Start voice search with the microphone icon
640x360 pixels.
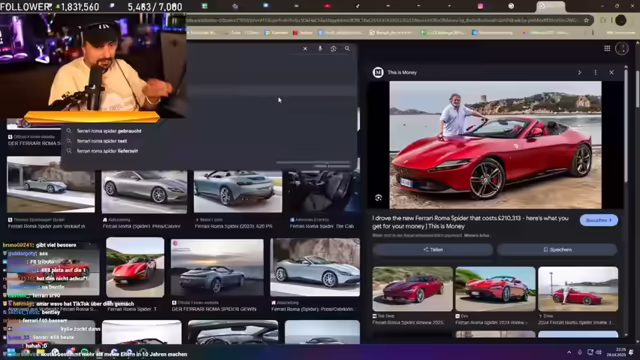point(320,49)
